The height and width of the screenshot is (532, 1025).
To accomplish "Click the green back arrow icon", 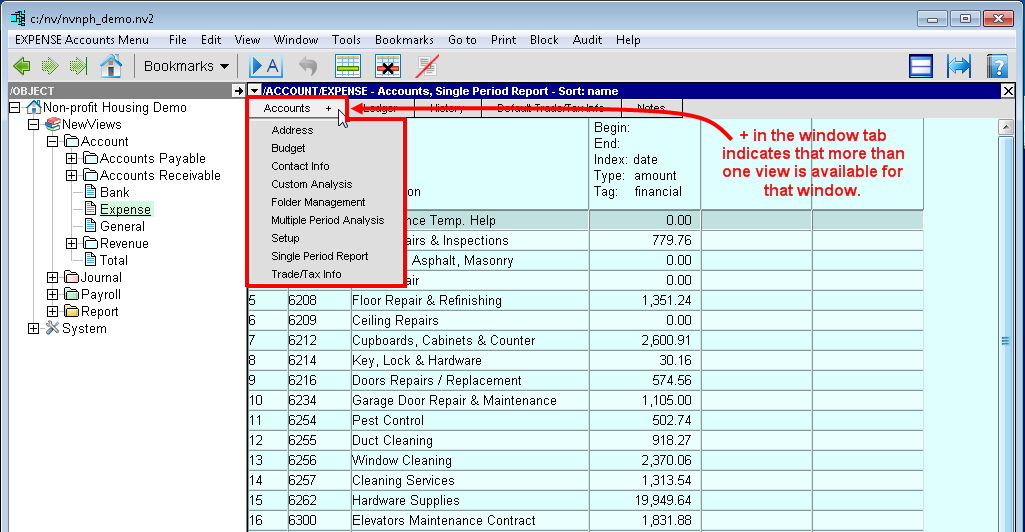I will [22, 66].
